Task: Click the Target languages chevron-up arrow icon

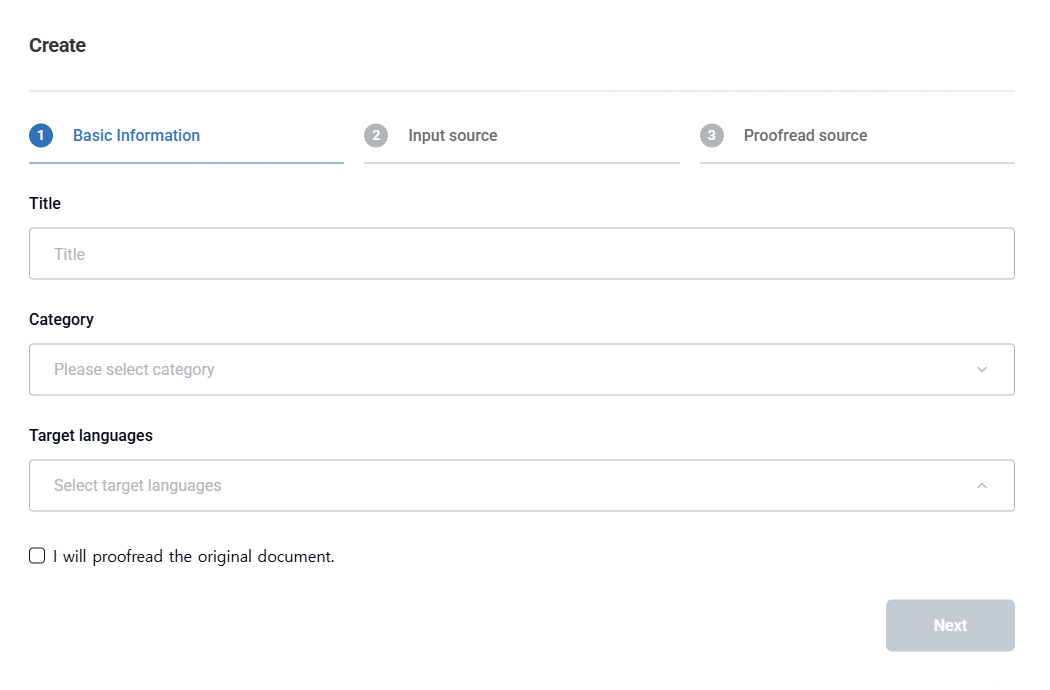Action: pyautogui.click(x=982, y=486)
